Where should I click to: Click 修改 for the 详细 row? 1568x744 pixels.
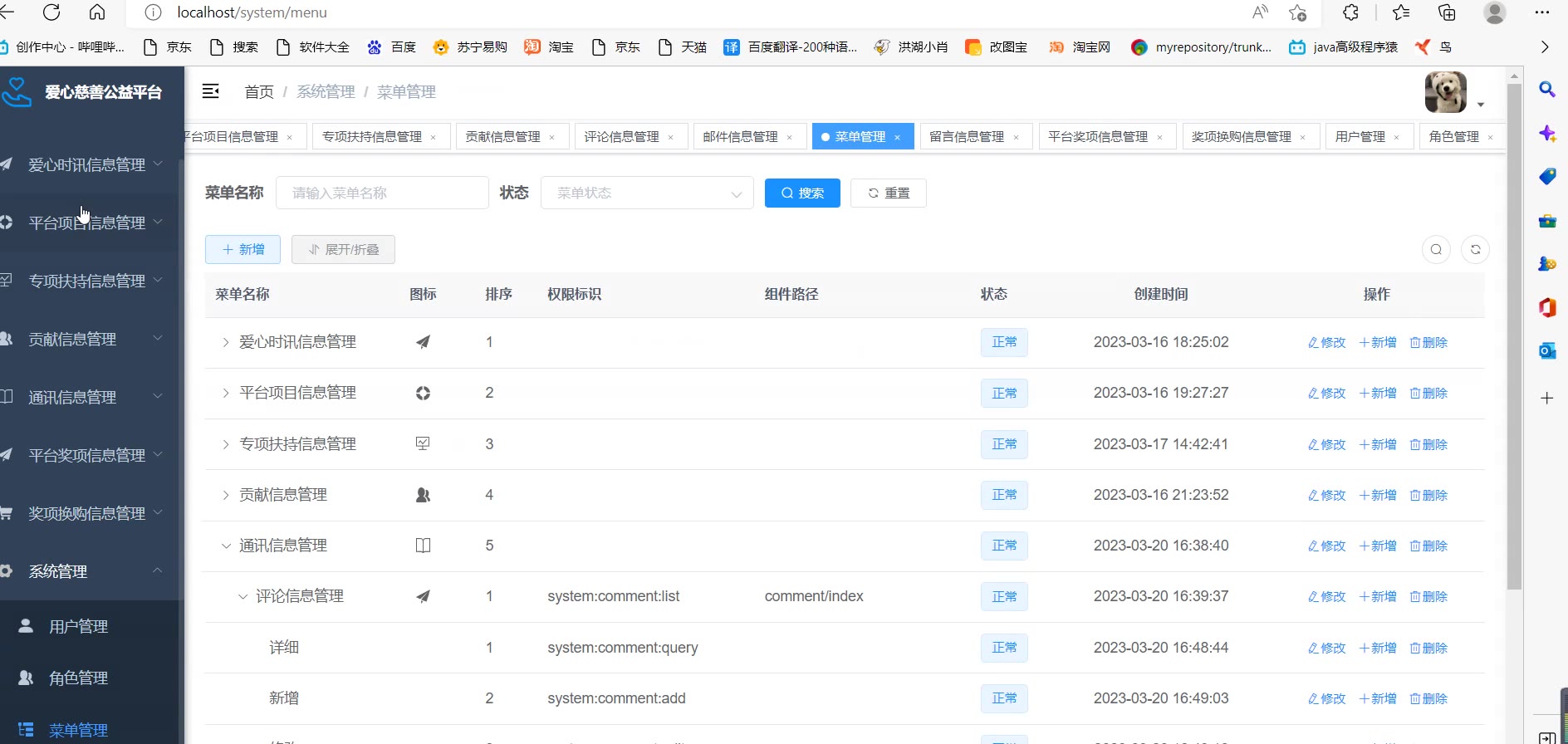coord(1326,648)
